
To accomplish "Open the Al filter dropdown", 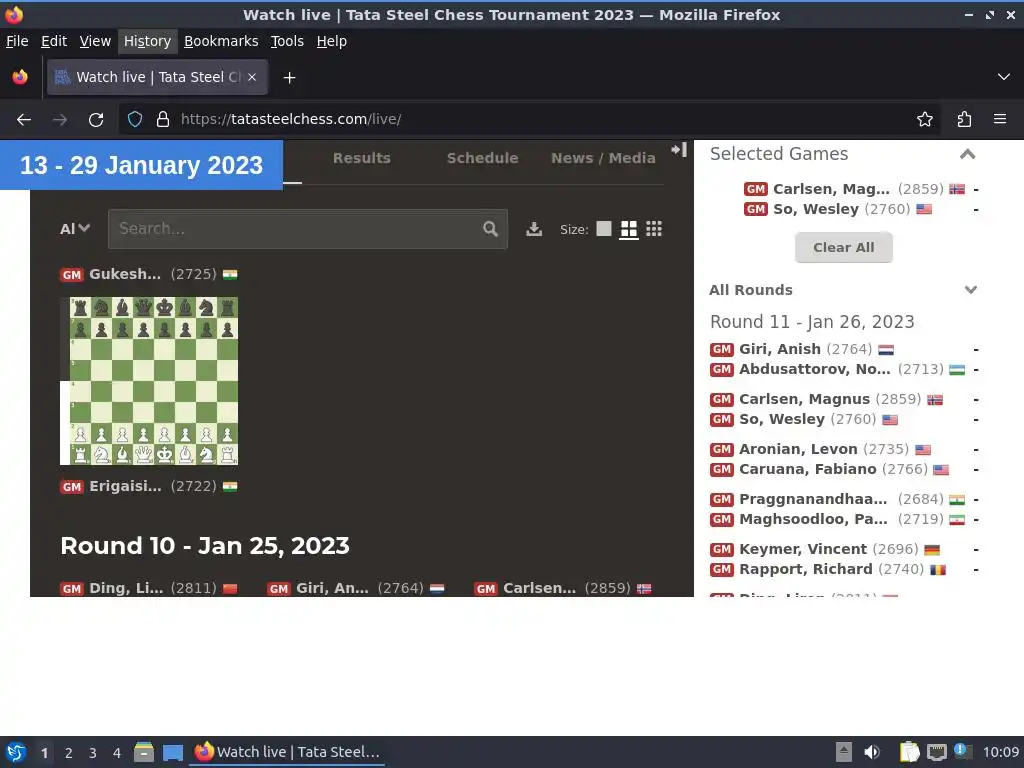I will [x=74, y=229].
